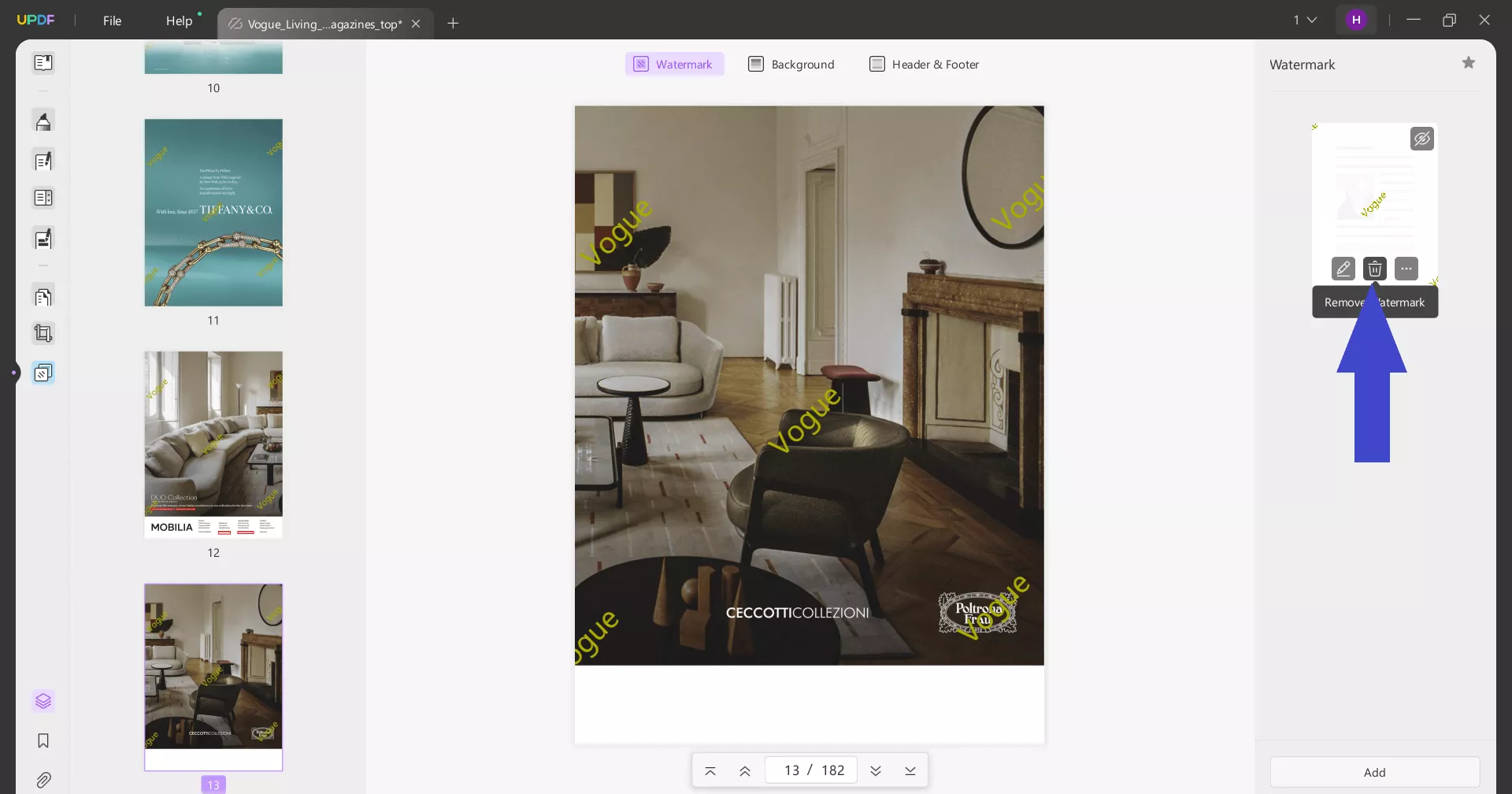Screen dimensions: 1512x794
Task: Click the Remove Watermark trash icon
Action: [1375, 269]
